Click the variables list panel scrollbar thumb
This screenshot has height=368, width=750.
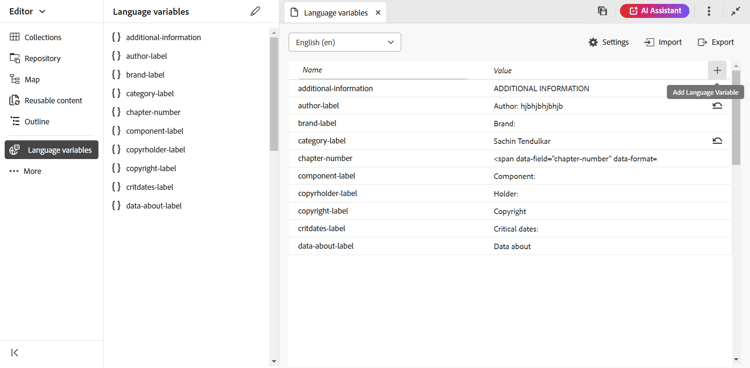[274, 94]
